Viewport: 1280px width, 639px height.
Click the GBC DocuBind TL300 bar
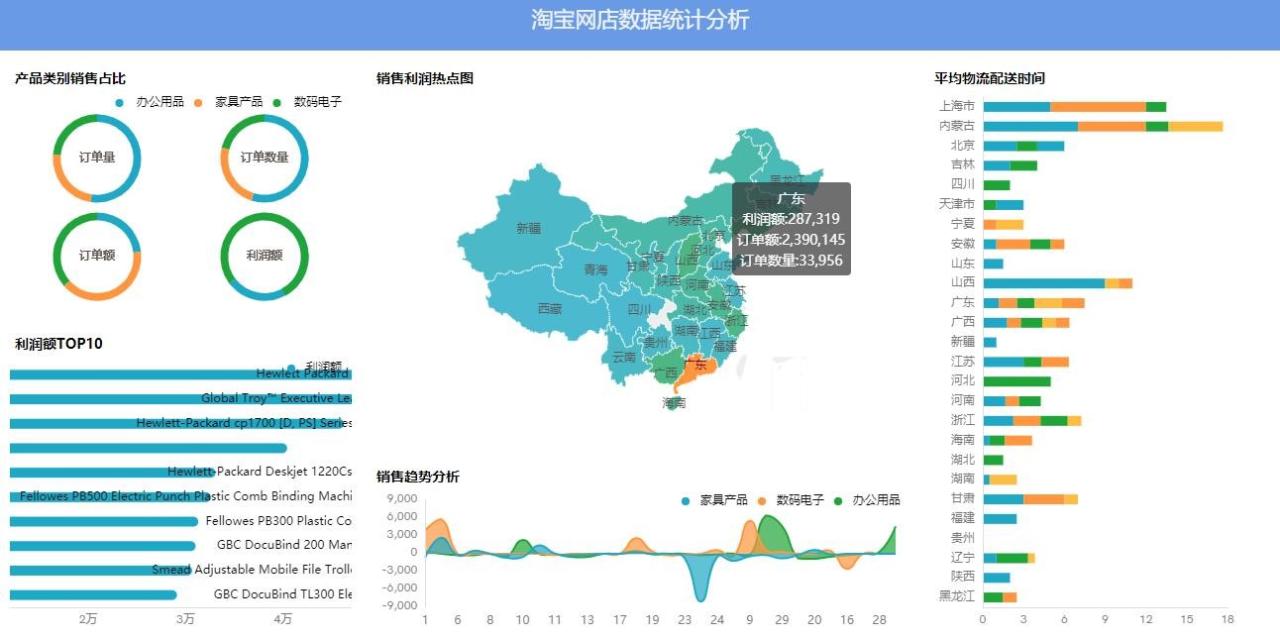coord(93,595)
